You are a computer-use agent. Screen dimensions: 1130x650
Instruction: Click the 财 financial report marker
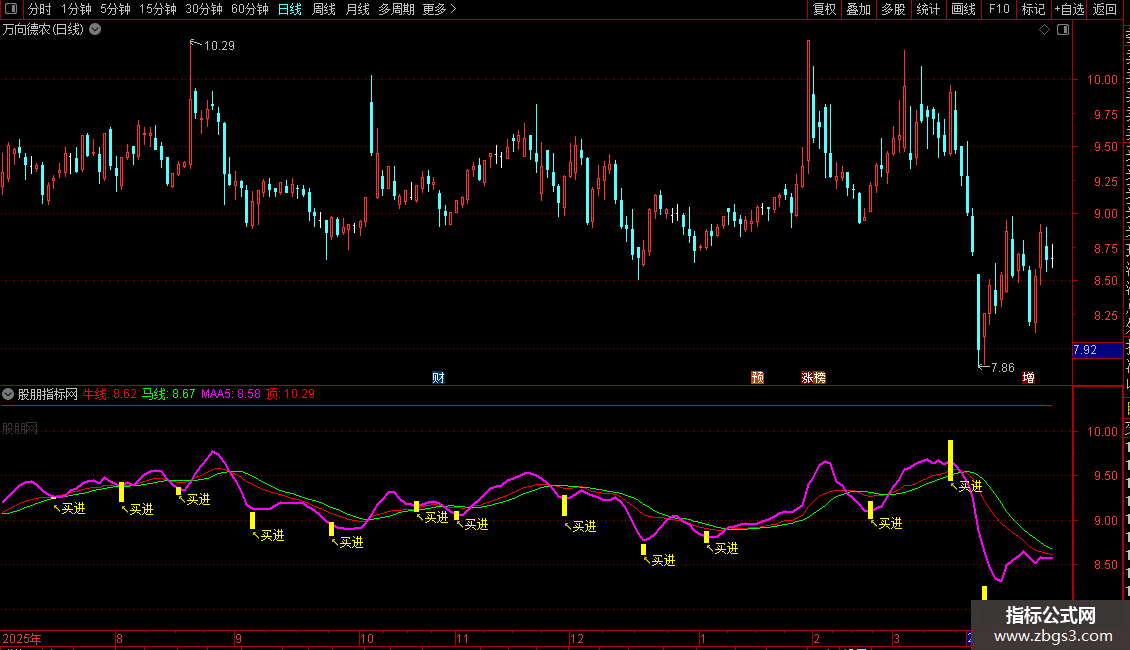click(438, 378)
